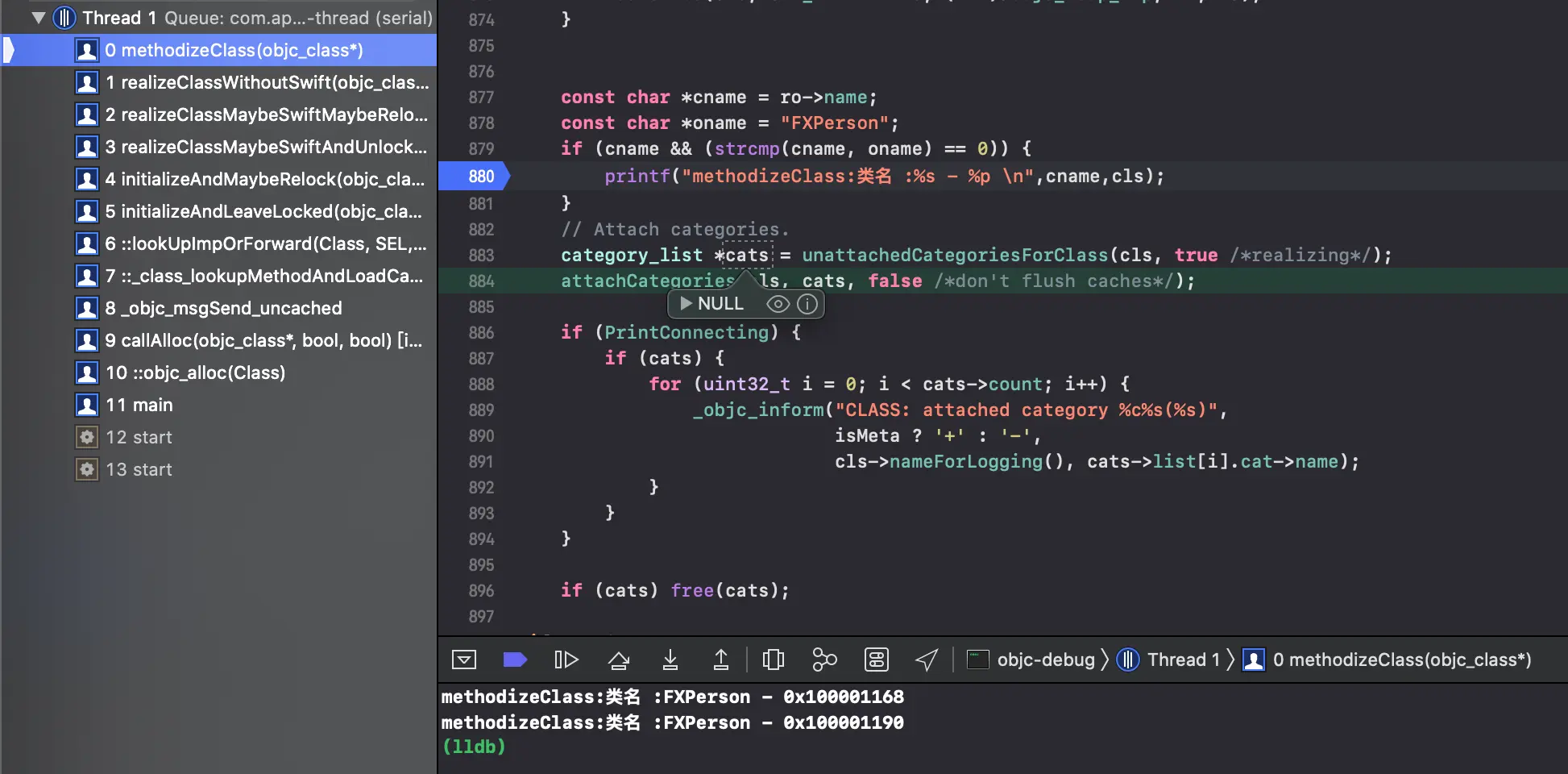Click the gear system-frame icon beside frame 13 start
1568x774 pixels.
coord(87,469)
